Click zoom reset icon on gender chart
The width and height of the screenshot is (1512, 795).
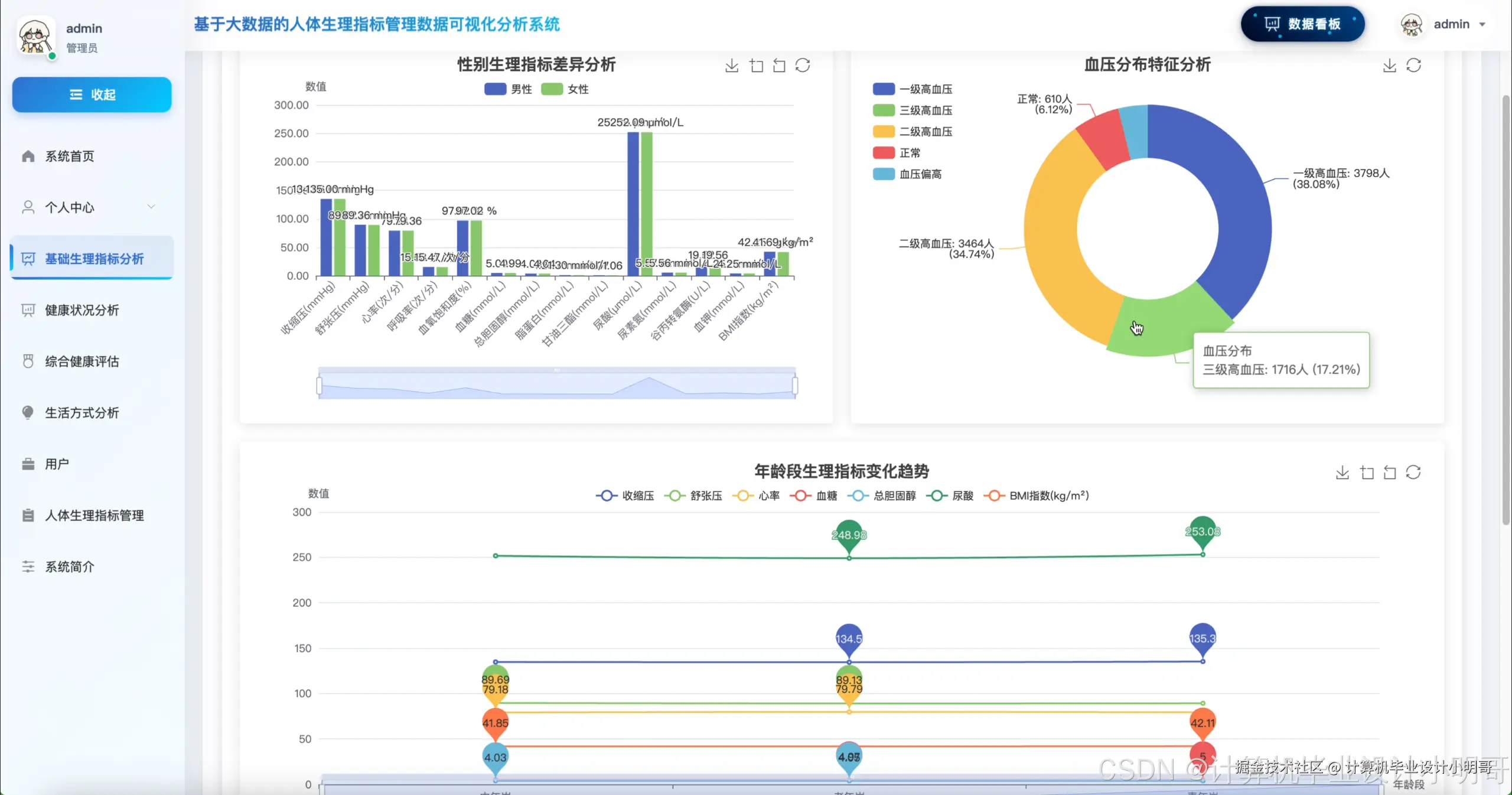(779, 66)
